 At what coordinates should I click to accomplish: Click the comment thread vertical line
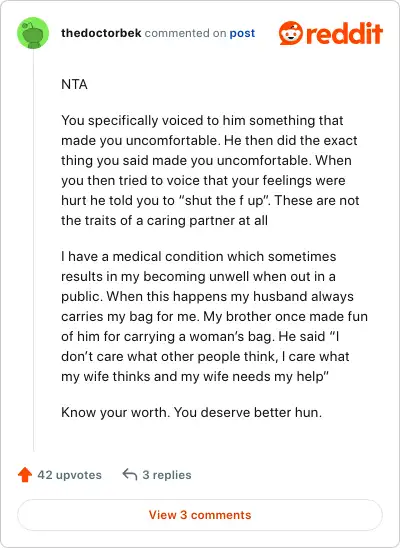click(34, 250)
